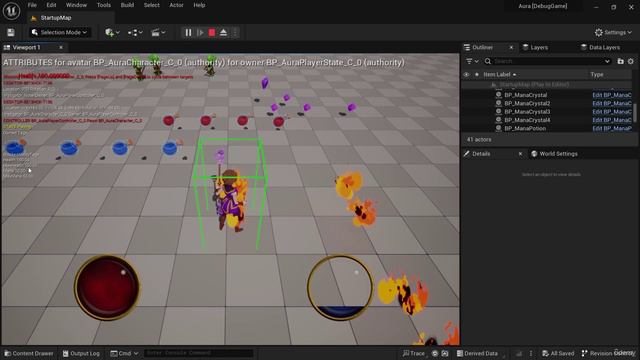The image size is (640, 360).
Task: Open the File menu
Action: point(32,5)
